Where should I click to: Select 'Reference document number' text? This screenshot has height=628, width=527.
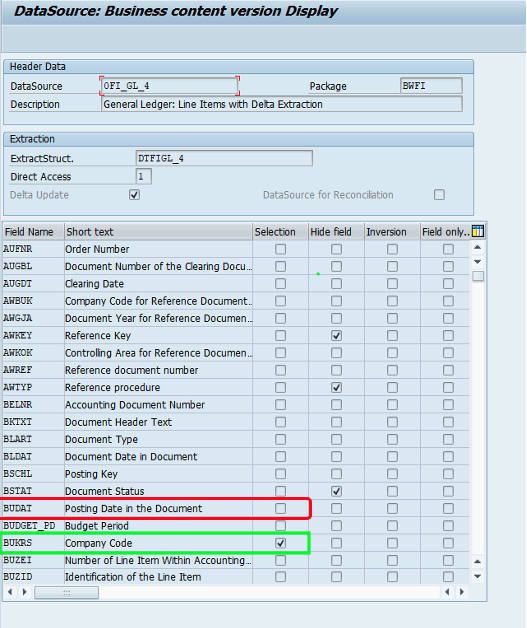point(132,370)
